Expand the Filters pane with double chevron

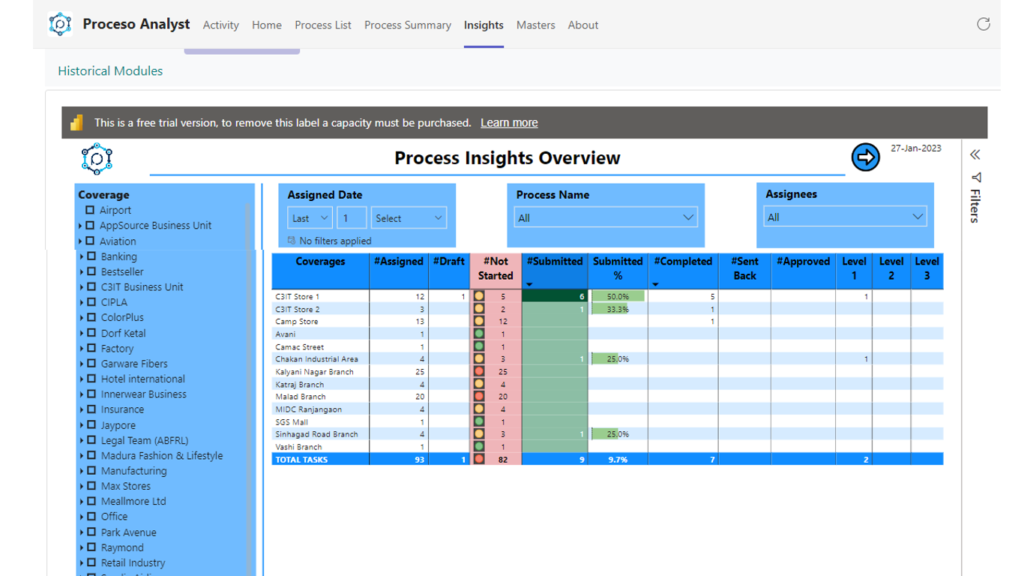tap(975, 154)
